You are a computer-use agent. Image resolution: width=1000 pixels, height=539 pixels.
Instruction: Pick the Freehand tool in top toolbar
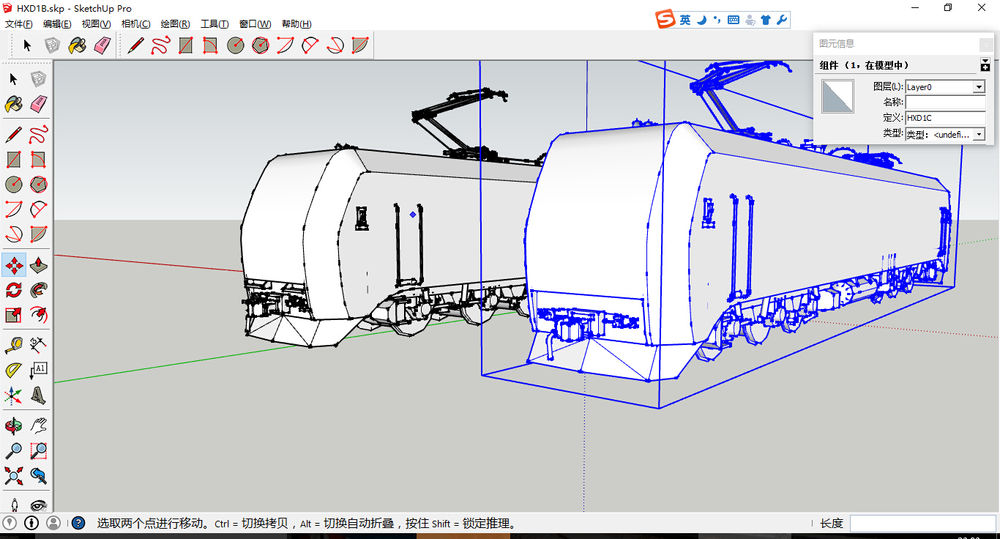pos(160,45)
